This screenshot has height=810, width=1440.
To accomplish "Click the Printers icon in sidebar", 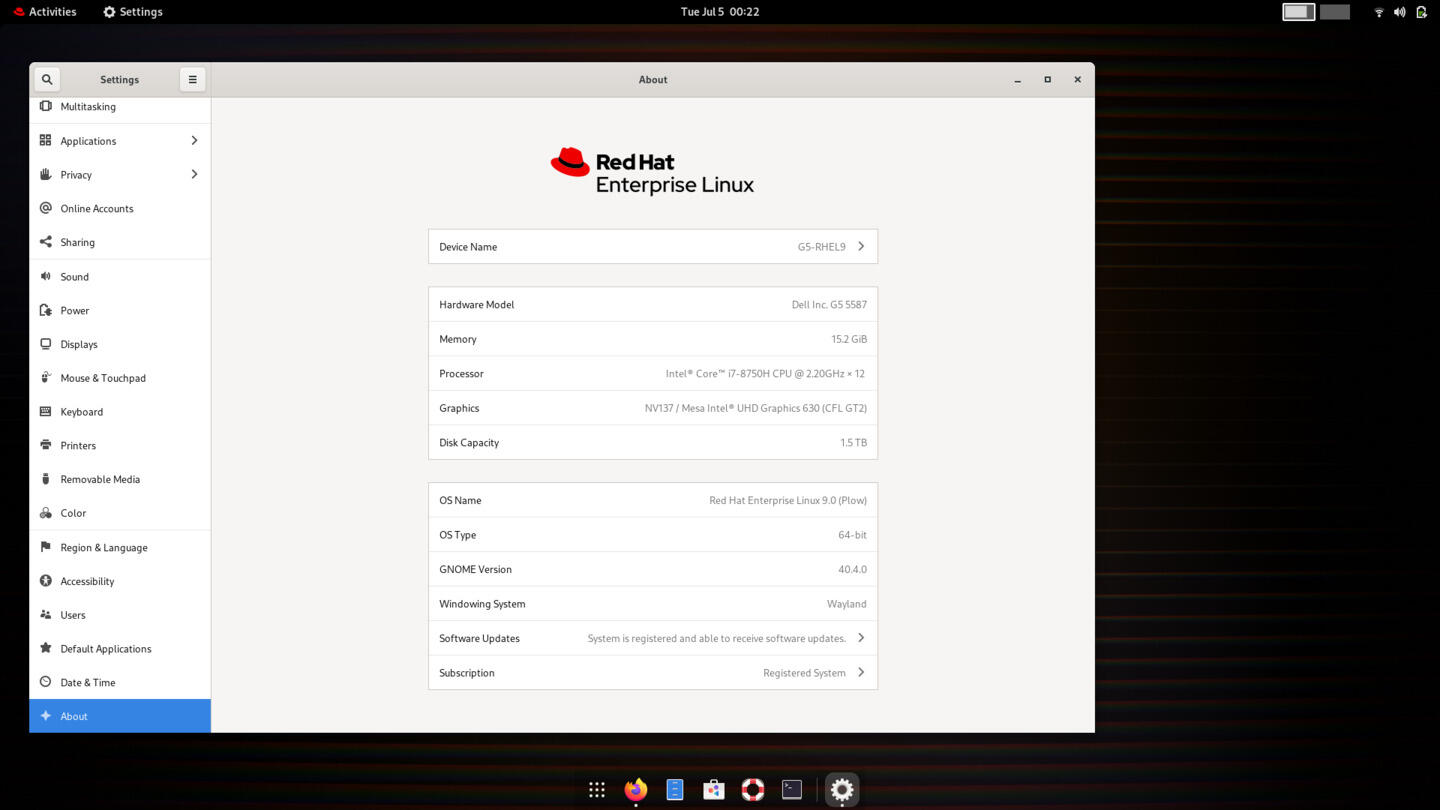I will 45,445.
